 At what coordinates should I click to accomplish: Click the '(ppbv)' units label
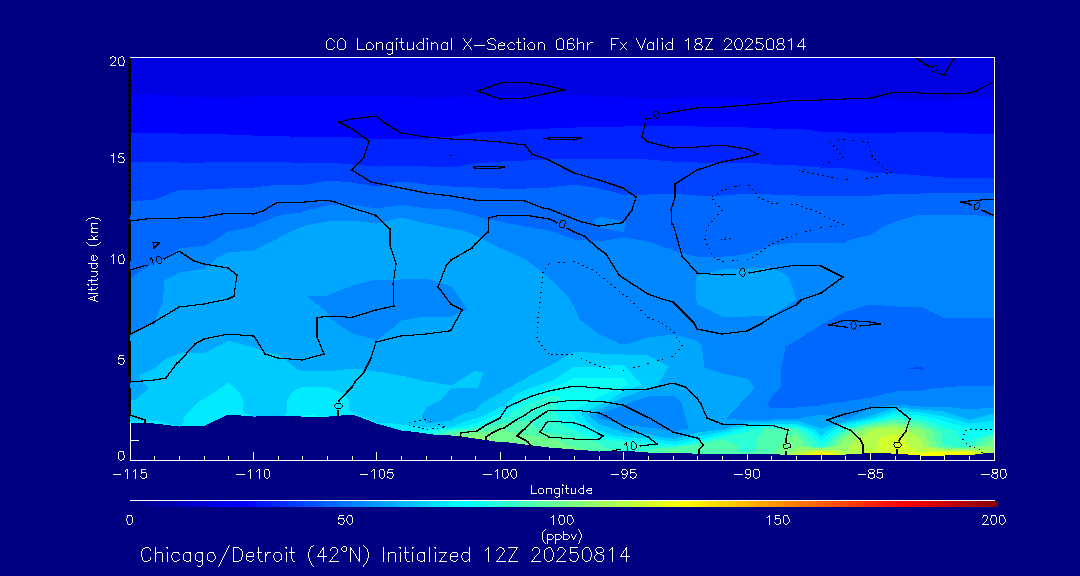pyautogui.click(x=561, y=535)
